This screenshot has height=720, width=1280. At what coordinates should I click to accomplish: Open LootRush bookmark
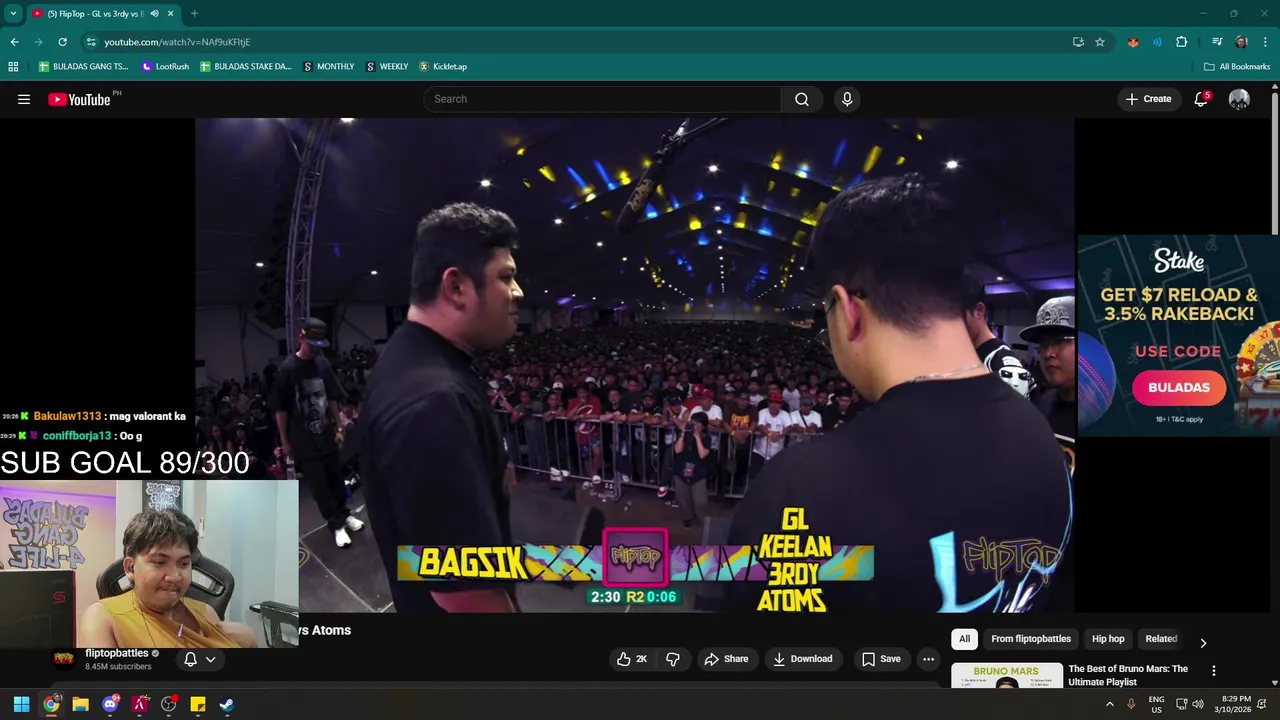(x=165, y=66)
